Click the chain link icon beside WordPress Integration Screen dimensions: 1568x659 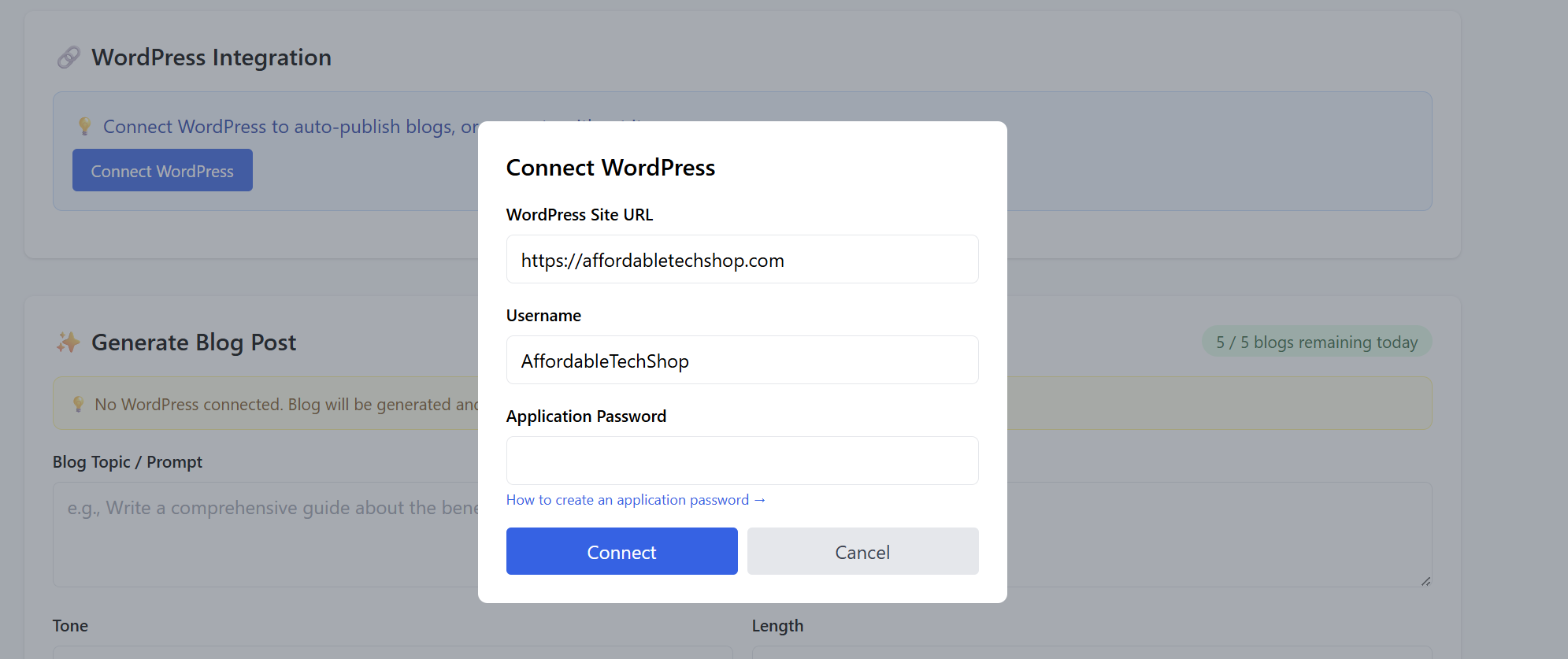69,57
